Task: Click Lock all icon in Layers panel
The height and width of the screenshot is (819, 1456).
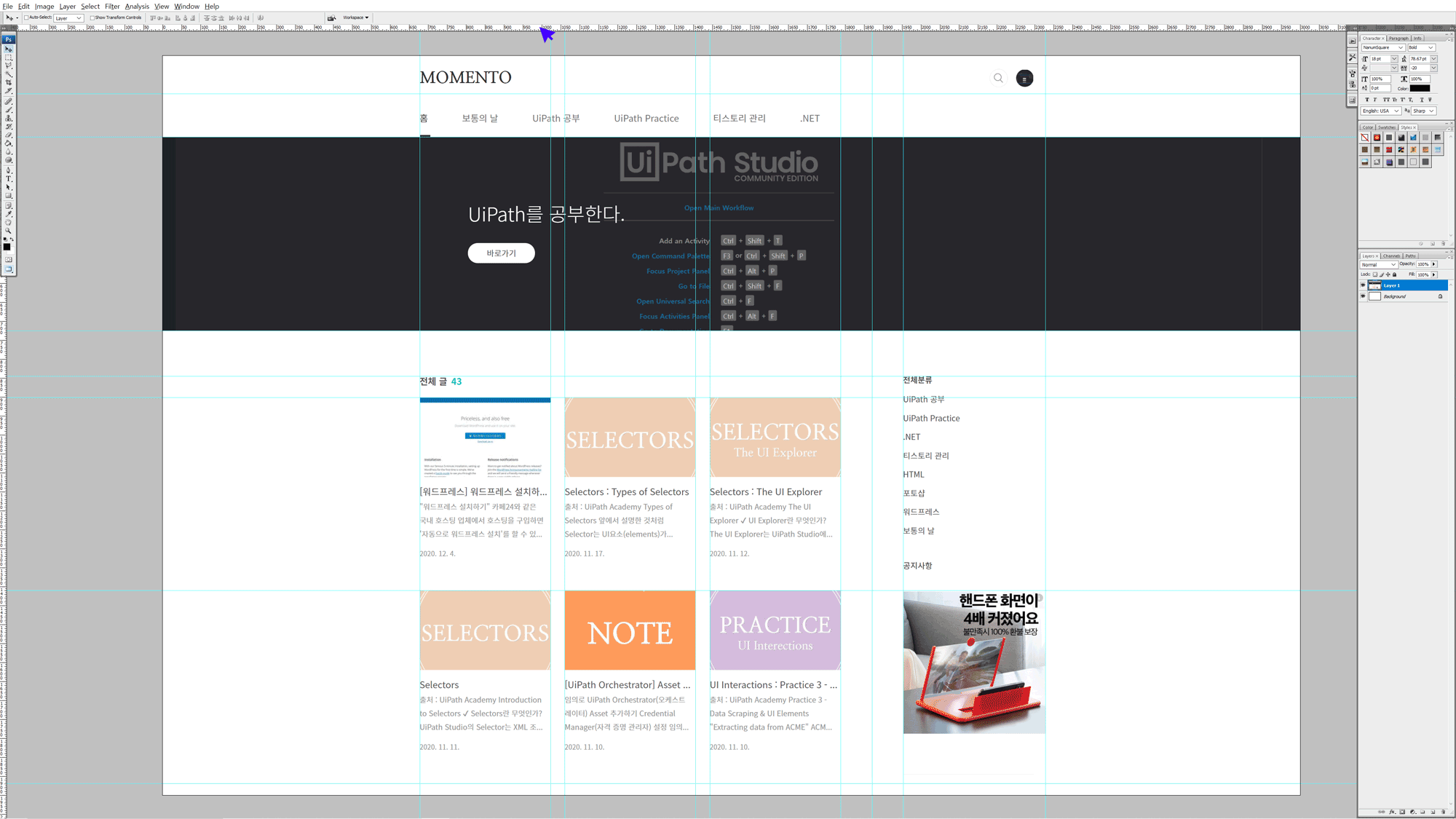Action: [x=1395, y=274]
